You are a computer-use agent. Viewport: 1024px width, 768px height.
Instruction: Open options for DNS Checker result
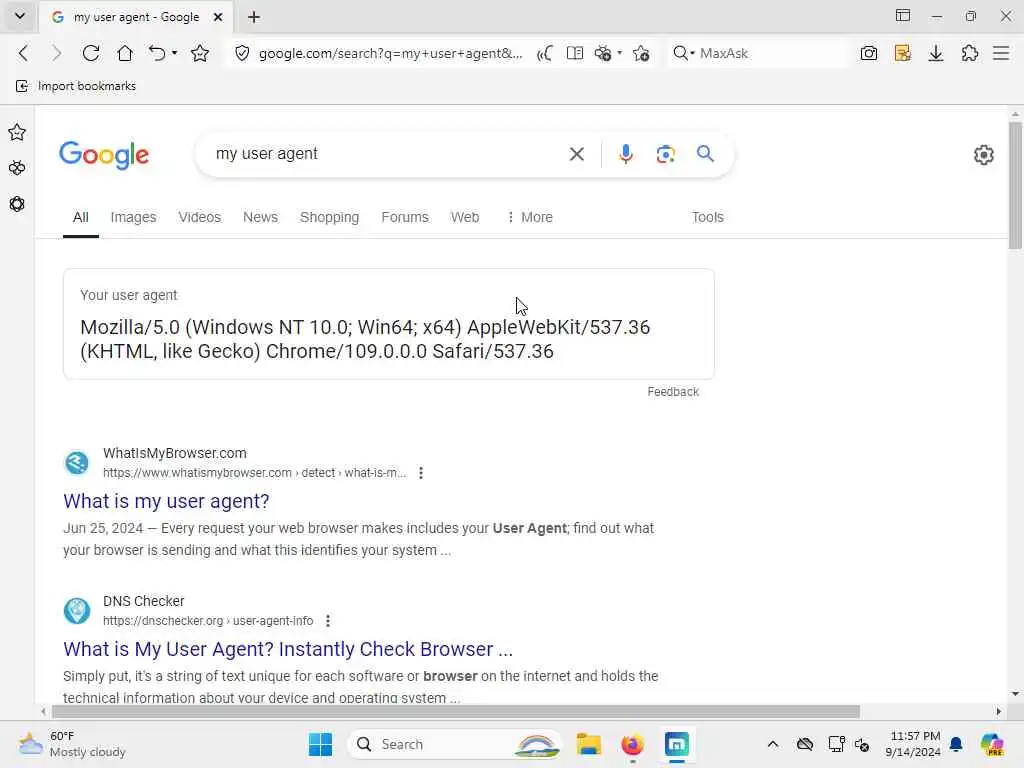(x=328, y=621)
